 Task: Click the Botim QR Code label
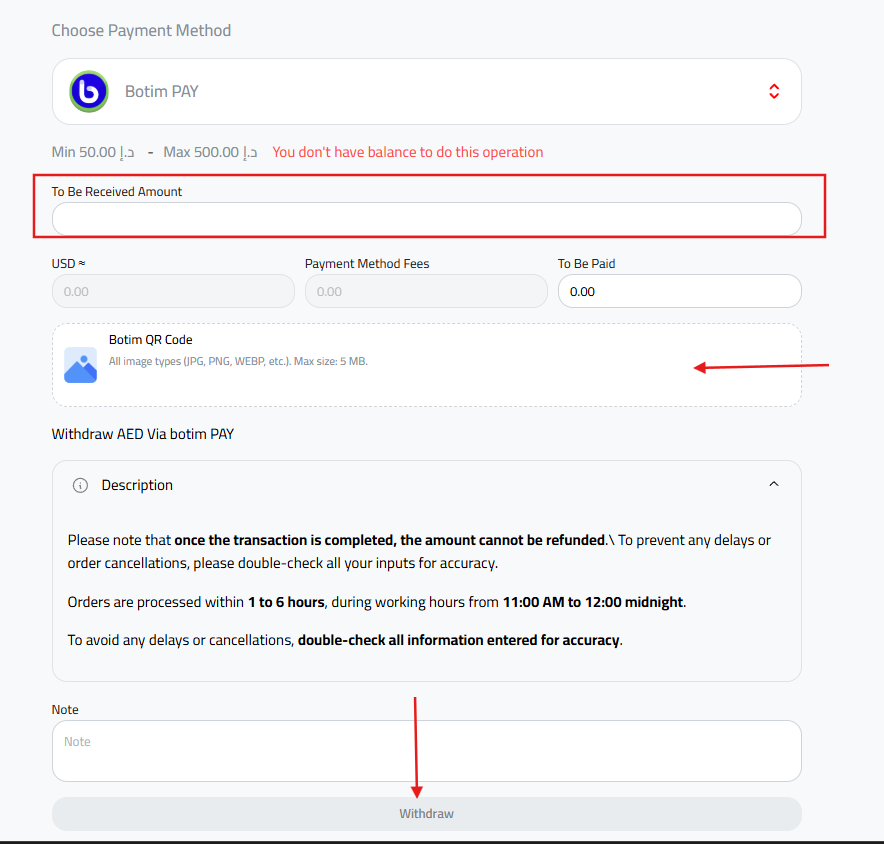(150, 340)
